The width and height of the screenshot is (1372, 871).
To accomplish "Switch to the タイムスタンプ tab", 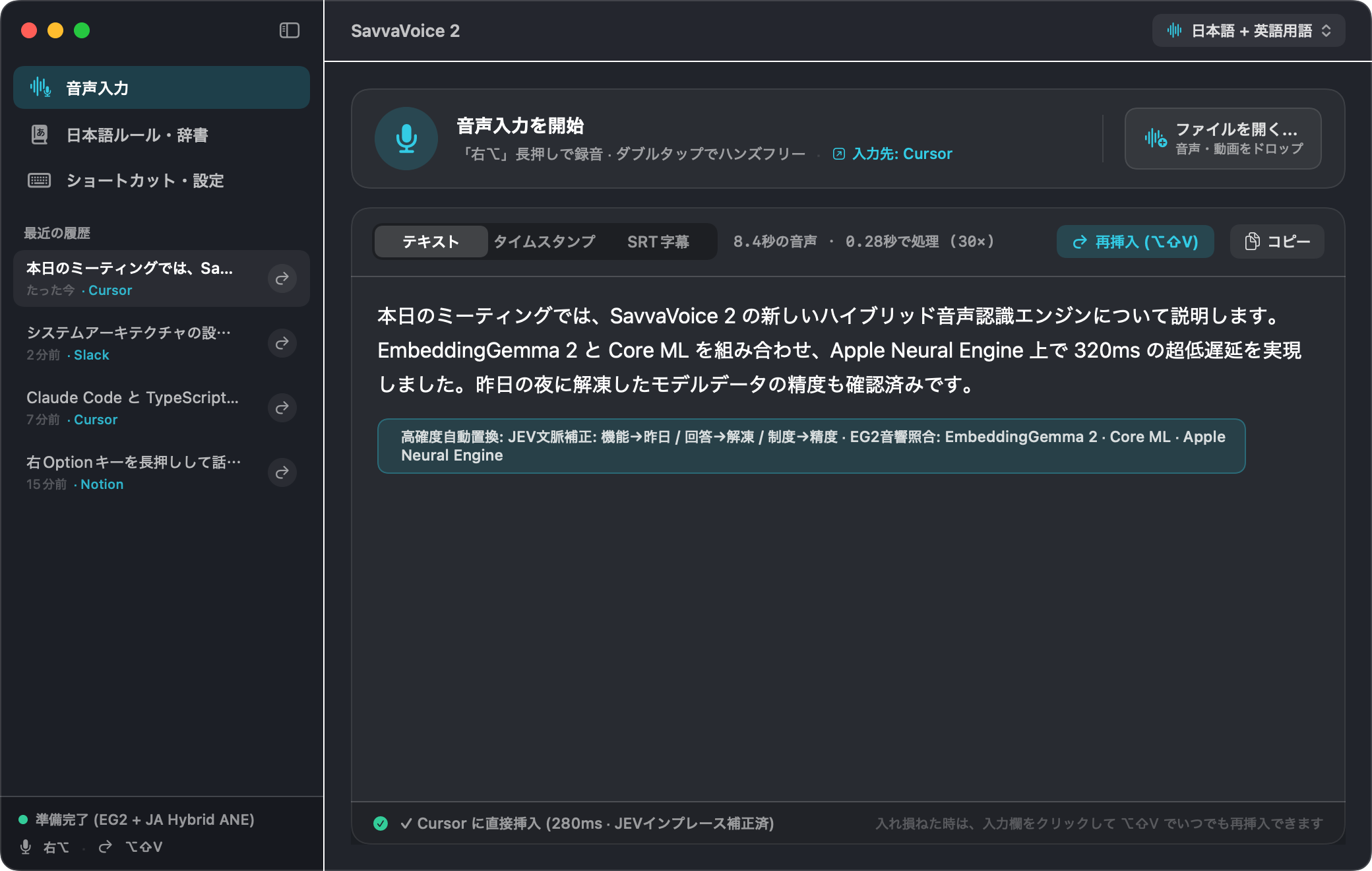I will pos(544,242).
